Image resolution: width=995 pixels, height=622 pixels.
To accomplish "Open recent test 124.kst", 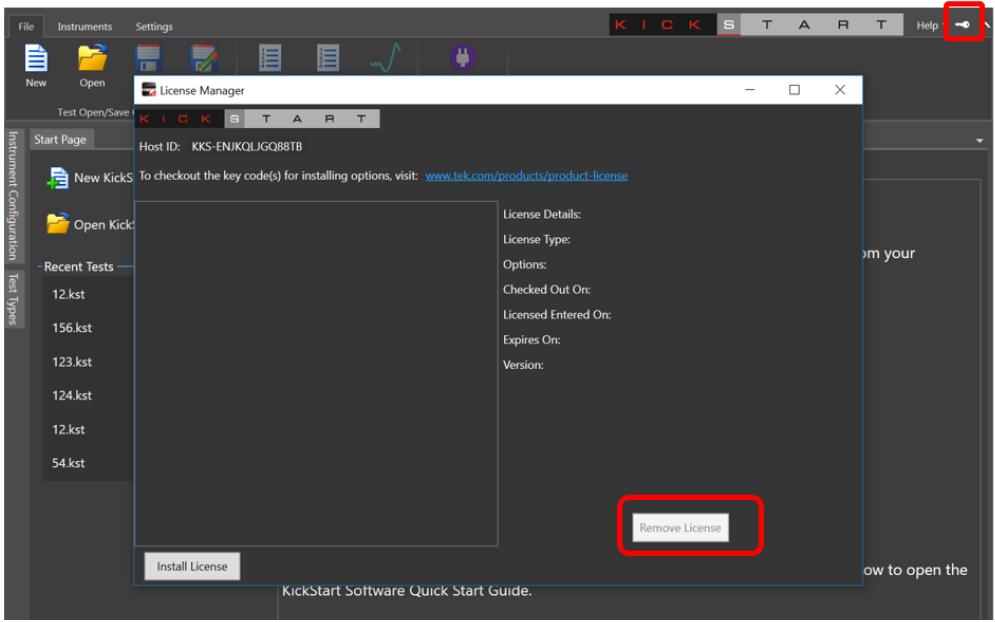I will pos(72,395).
